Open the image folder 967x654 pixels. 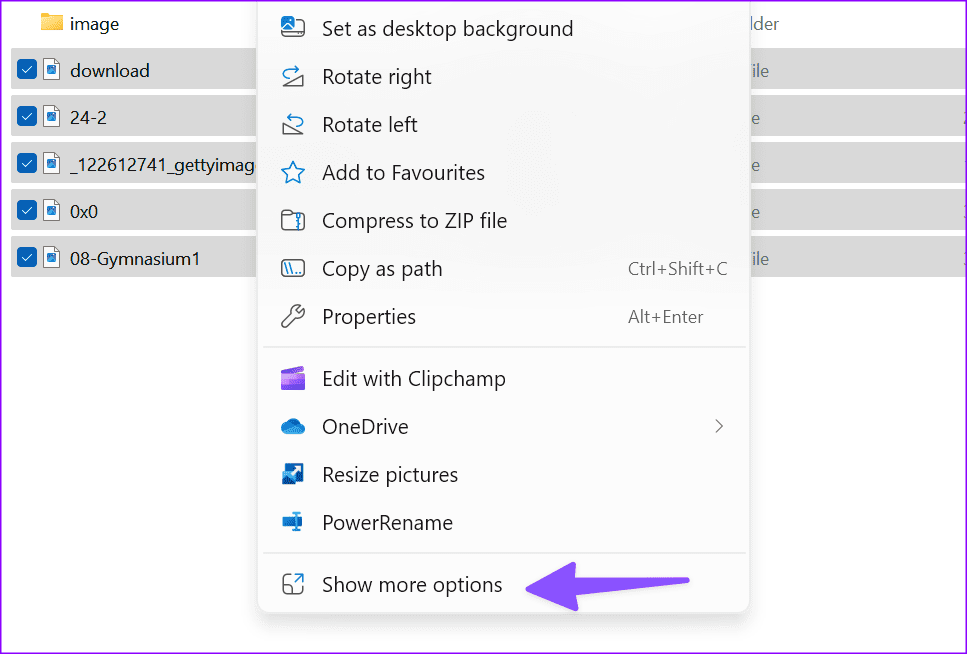coord(95,23)
